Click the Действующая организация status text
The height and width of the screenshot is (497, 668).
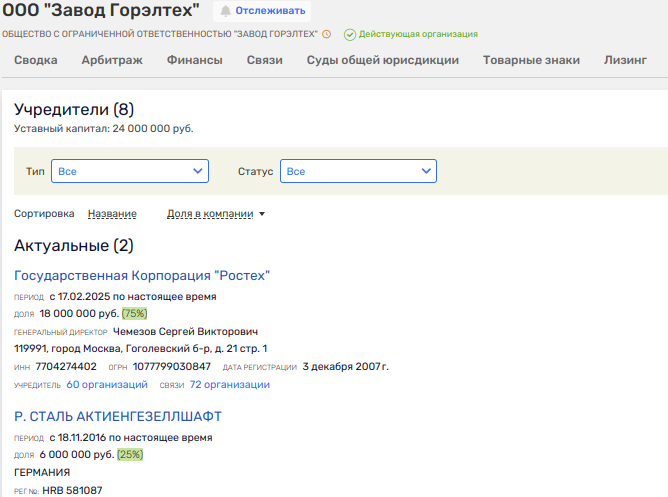pyautogui.click(x=418, y=34)
